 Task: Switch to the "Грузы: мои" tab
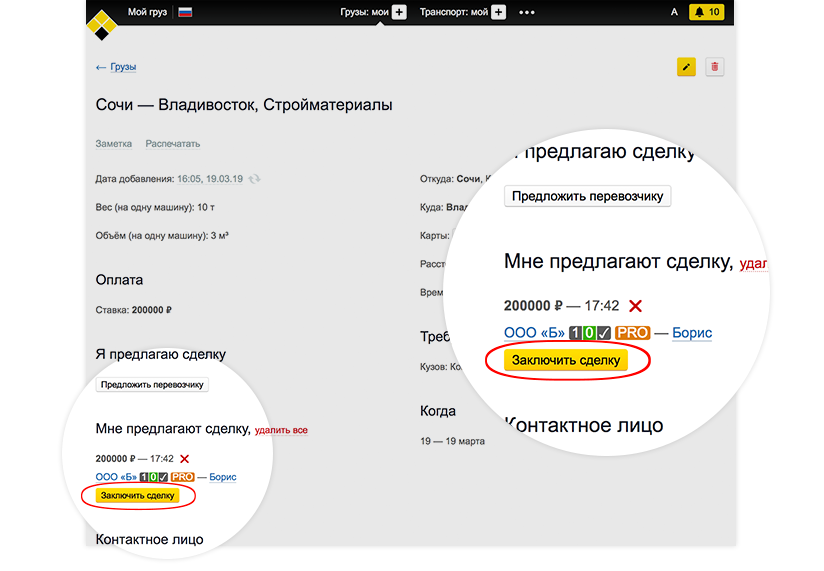tap(365, 12)
